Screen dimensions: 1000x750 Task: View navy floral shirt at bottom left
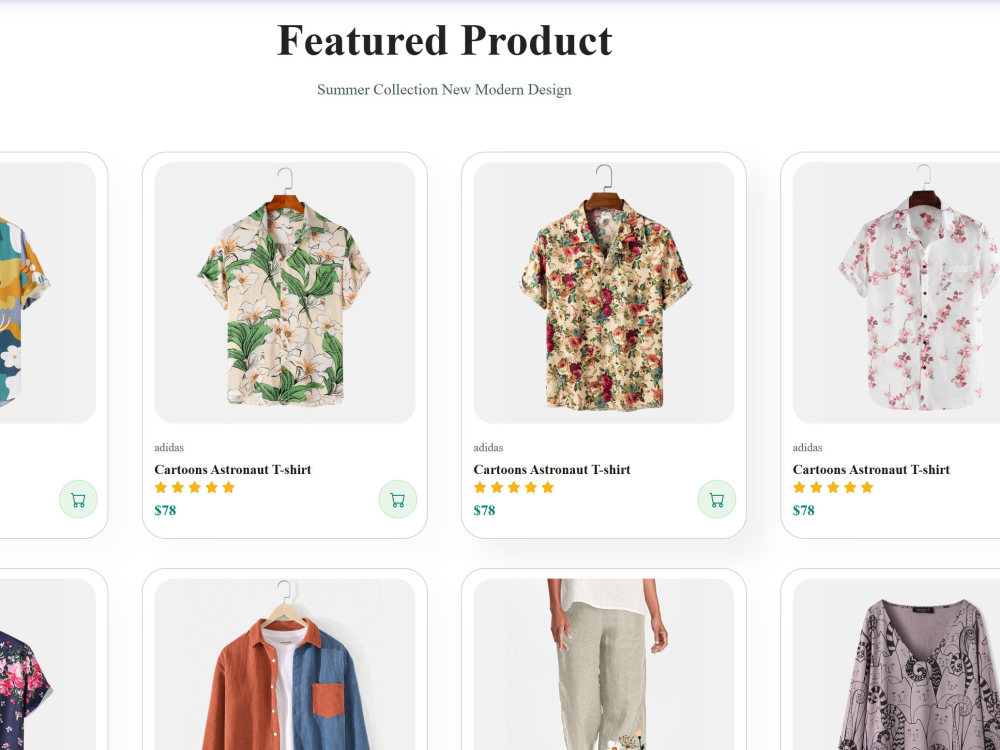[x=48, y=664]
